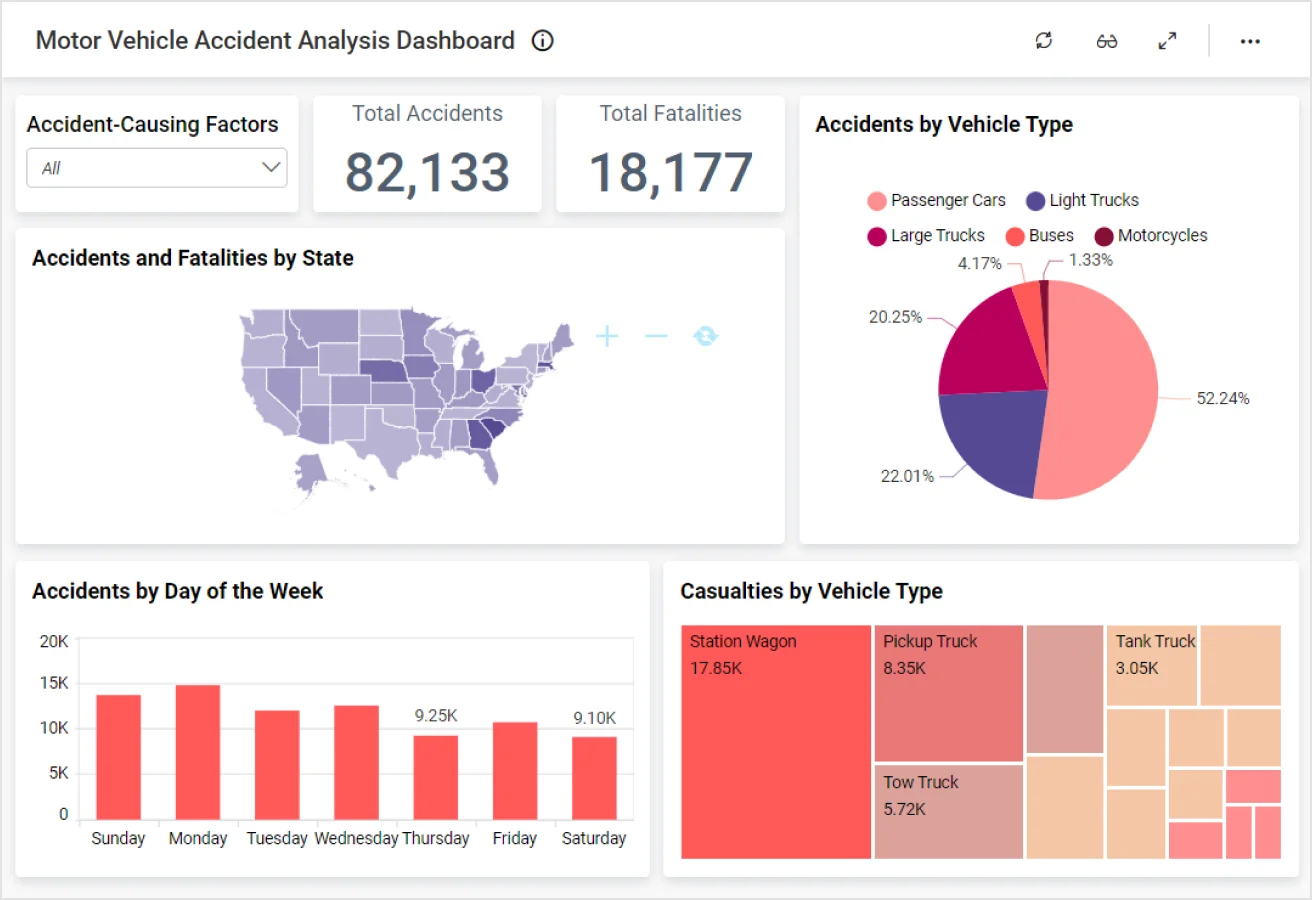Click the 22.01% pie label
The height and width of the screenshot is (900, 1312).
(907, 476)
